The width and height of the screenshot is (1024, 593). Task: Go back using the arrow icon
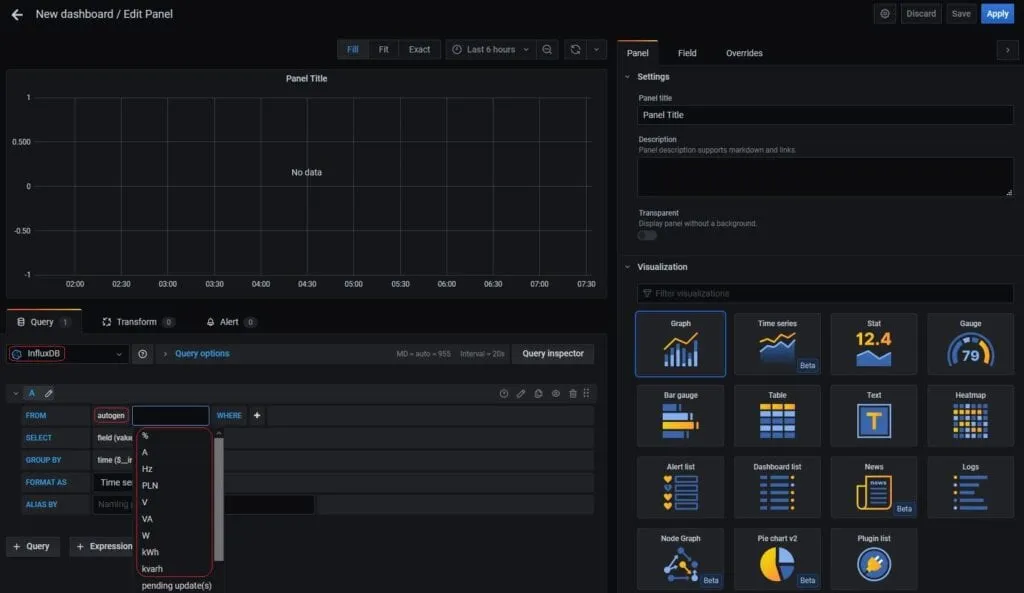17,14
